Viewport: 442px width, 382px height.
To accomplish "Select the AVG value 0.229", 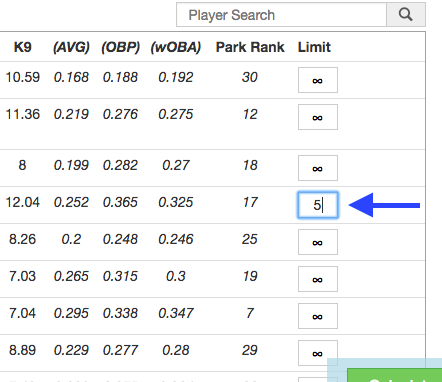I will point(71,350).
